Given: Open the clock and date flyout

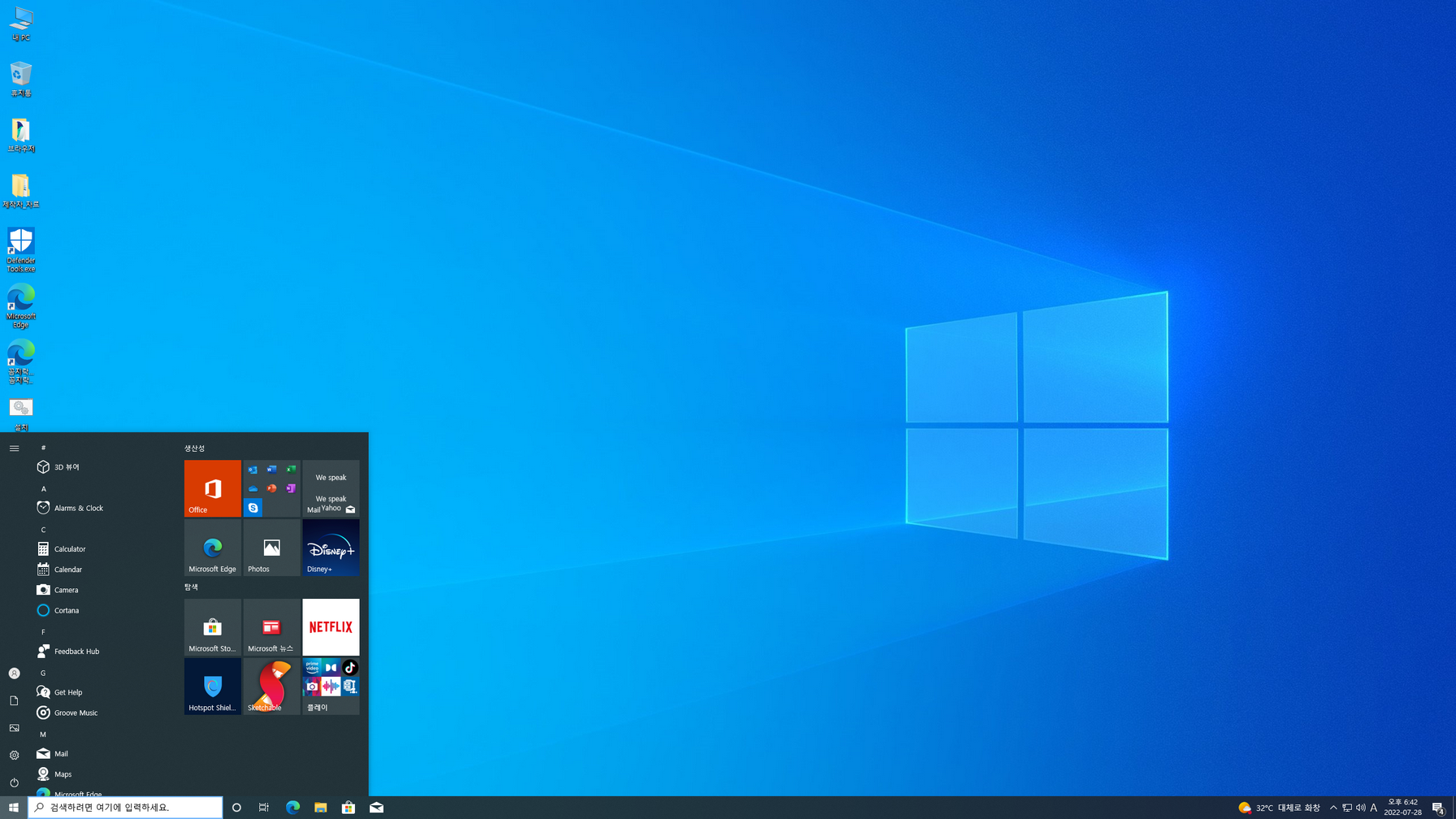Looking at the screenshot, I should [x=1403, y=808].
